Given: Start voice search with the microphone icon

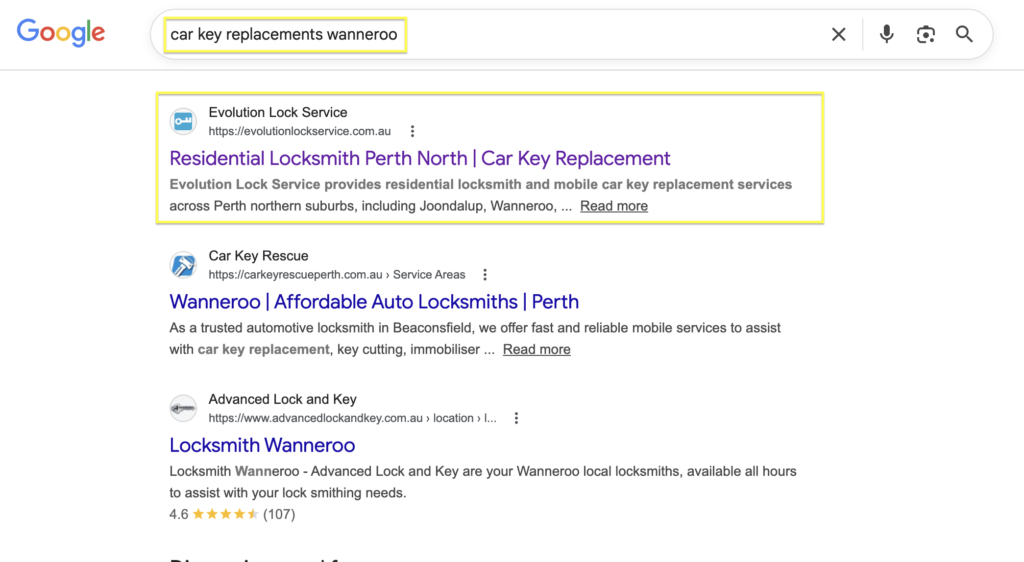Looking at the screenshot, I should point(886,34).
